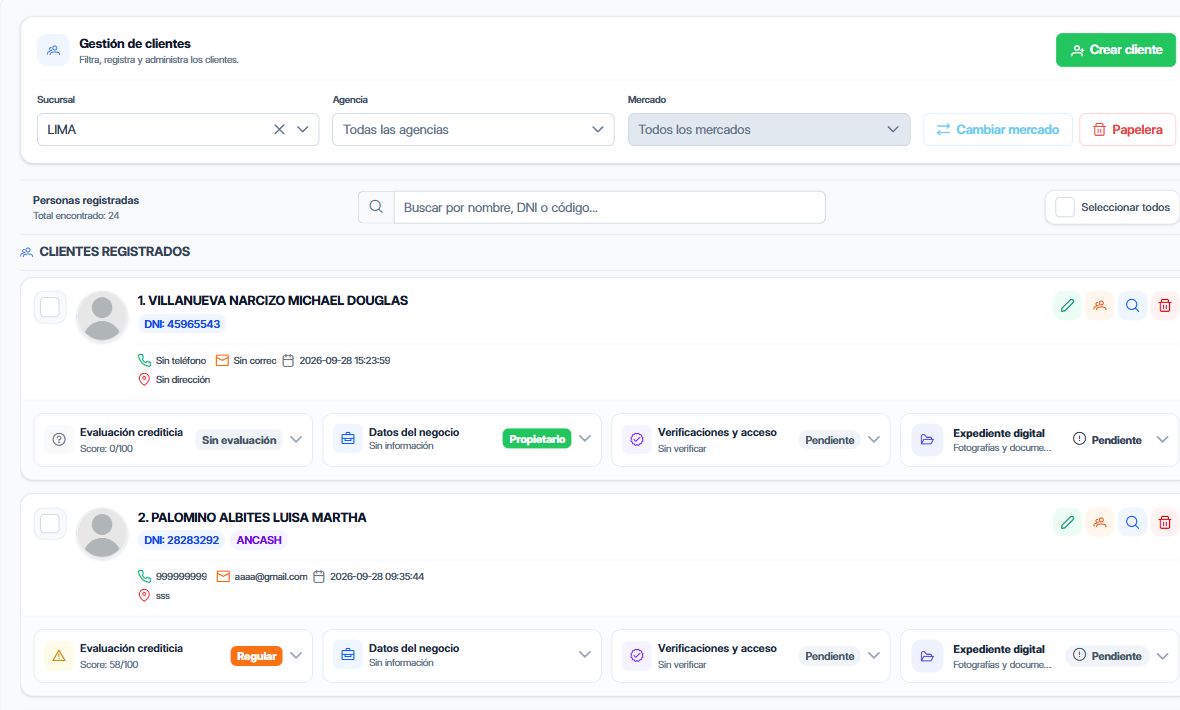Click people icon on Palomino Albites row
This screenshot has width=1180, height=710.
pos(1099,523)
